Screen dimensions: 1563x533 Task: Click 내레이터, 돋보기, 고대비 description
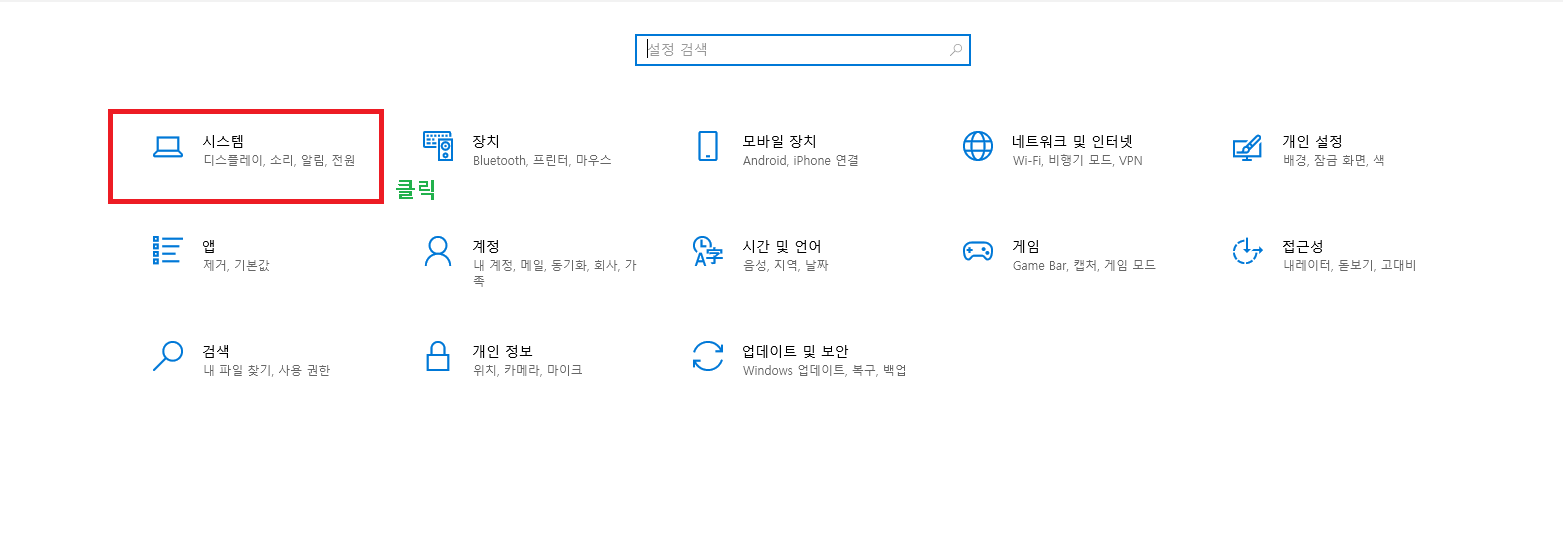pos(1349,266)
